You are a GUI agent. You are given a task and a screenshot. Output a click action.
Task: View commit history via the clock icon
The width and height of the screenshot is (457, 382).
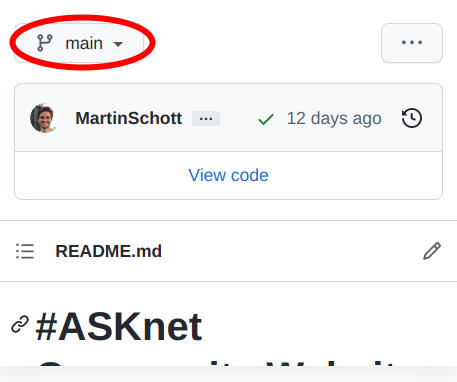click(412, 118)
